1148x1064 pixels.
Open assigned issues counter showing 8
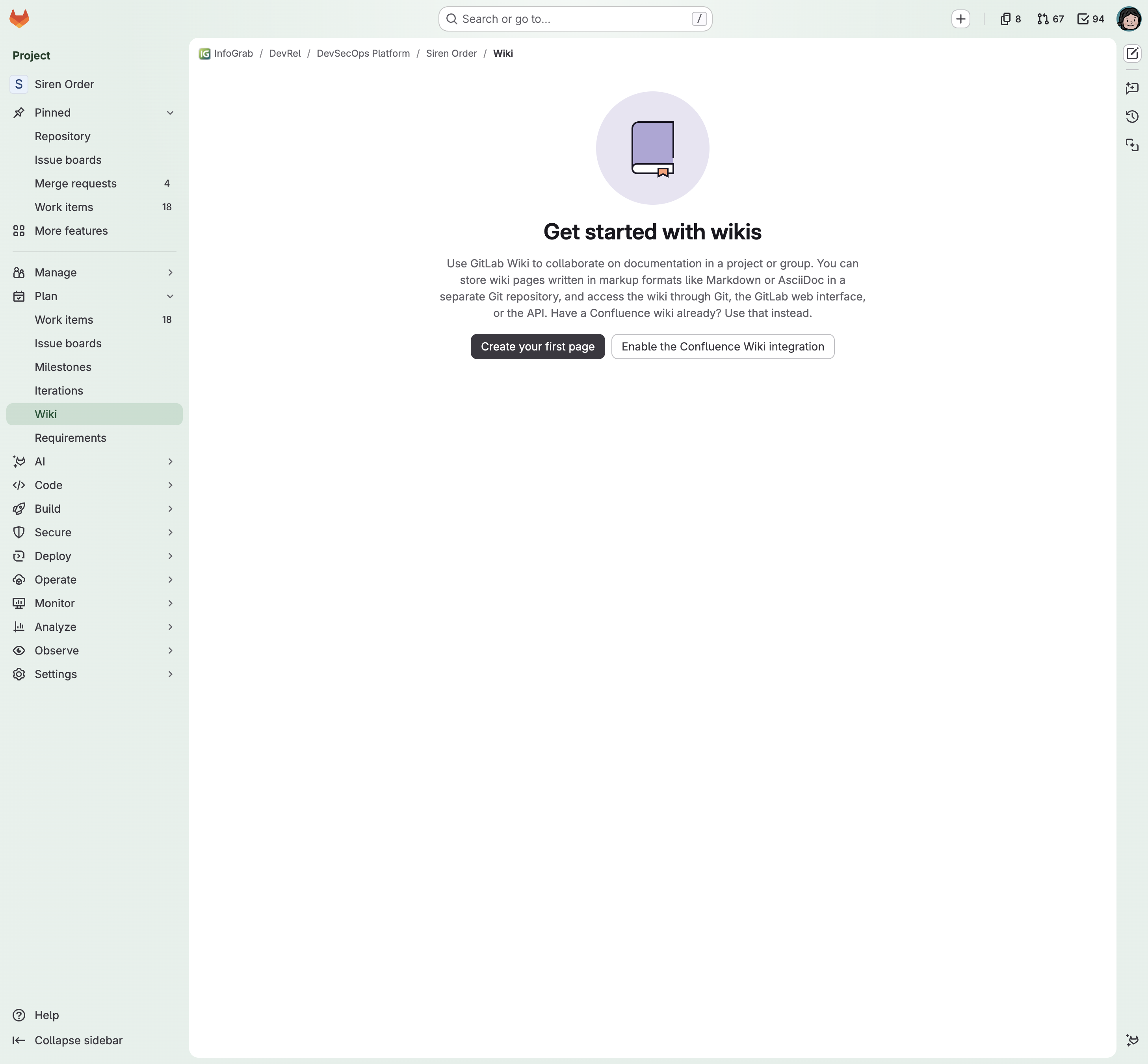pyautogui.click(x=1011, y=19)
